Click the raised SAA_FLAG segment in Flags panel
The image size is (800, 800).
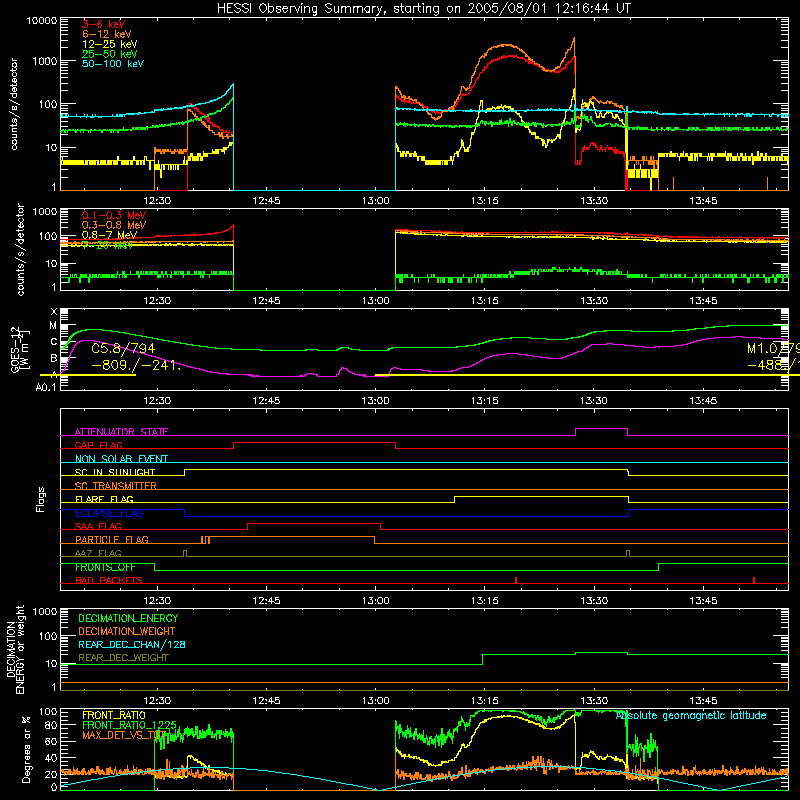click(x=314, y=523)
